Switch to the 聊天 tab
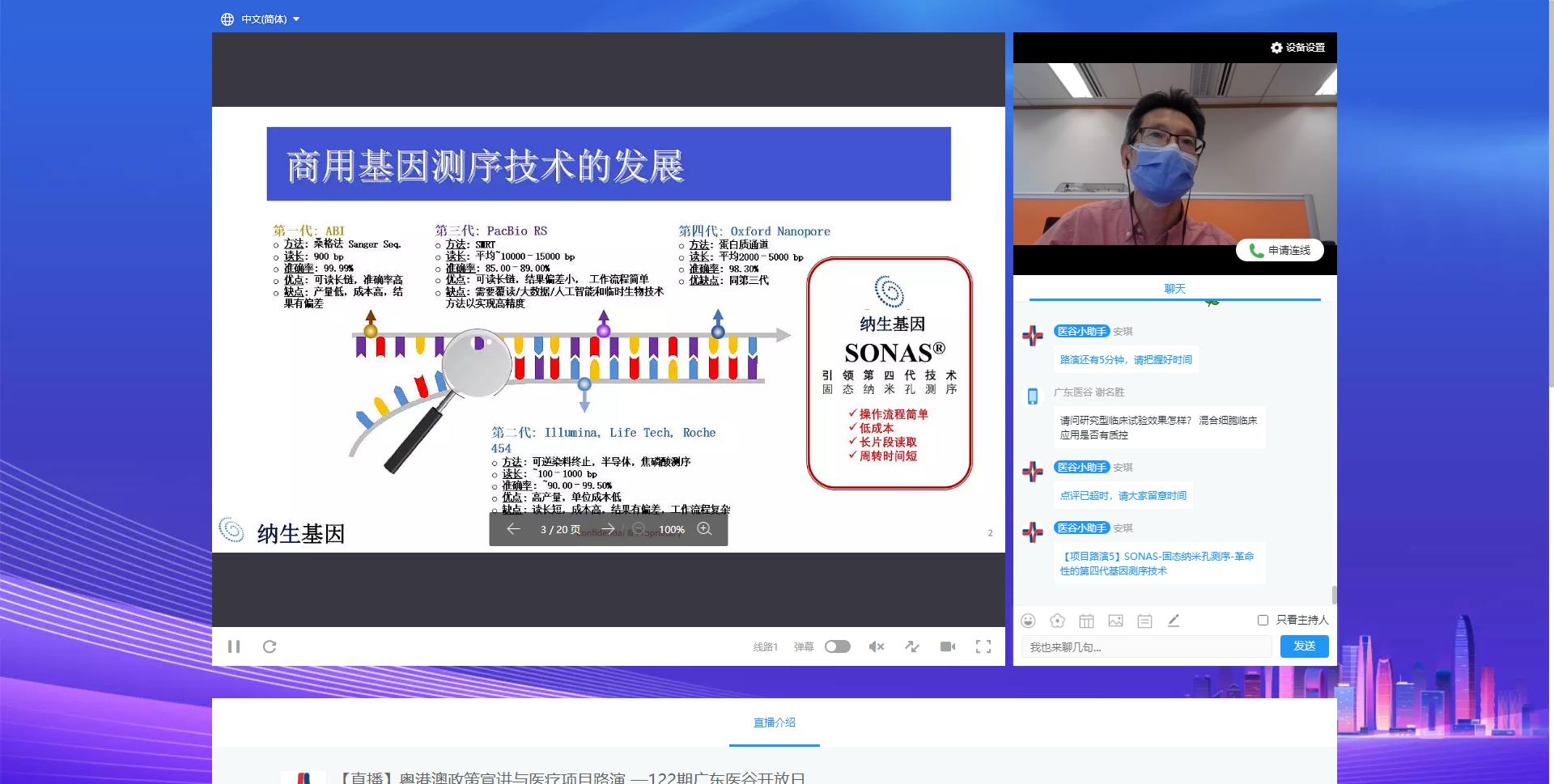 pos(1174,289)
